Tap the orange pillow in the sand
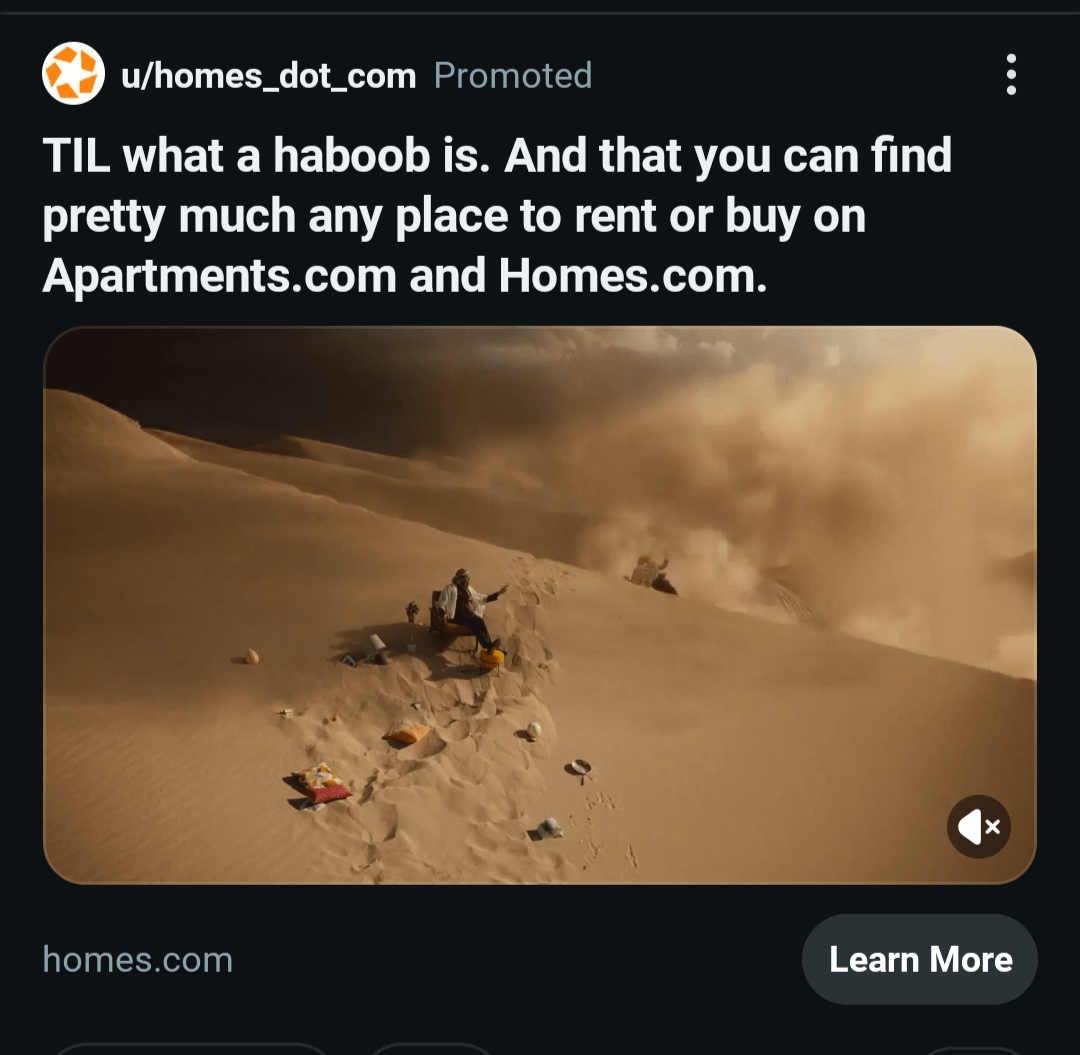This screenshot has width=1080, height=1055. (407, 734)
